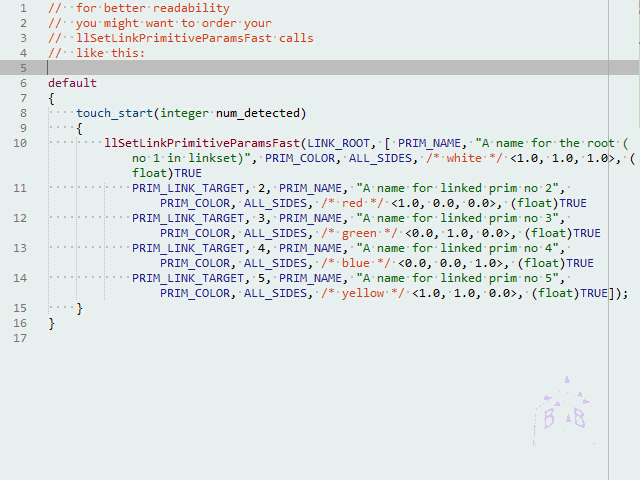This screenshot has width=640, height=480.
Task: Click line number 10 in the gutter
Action: (21, 143)
